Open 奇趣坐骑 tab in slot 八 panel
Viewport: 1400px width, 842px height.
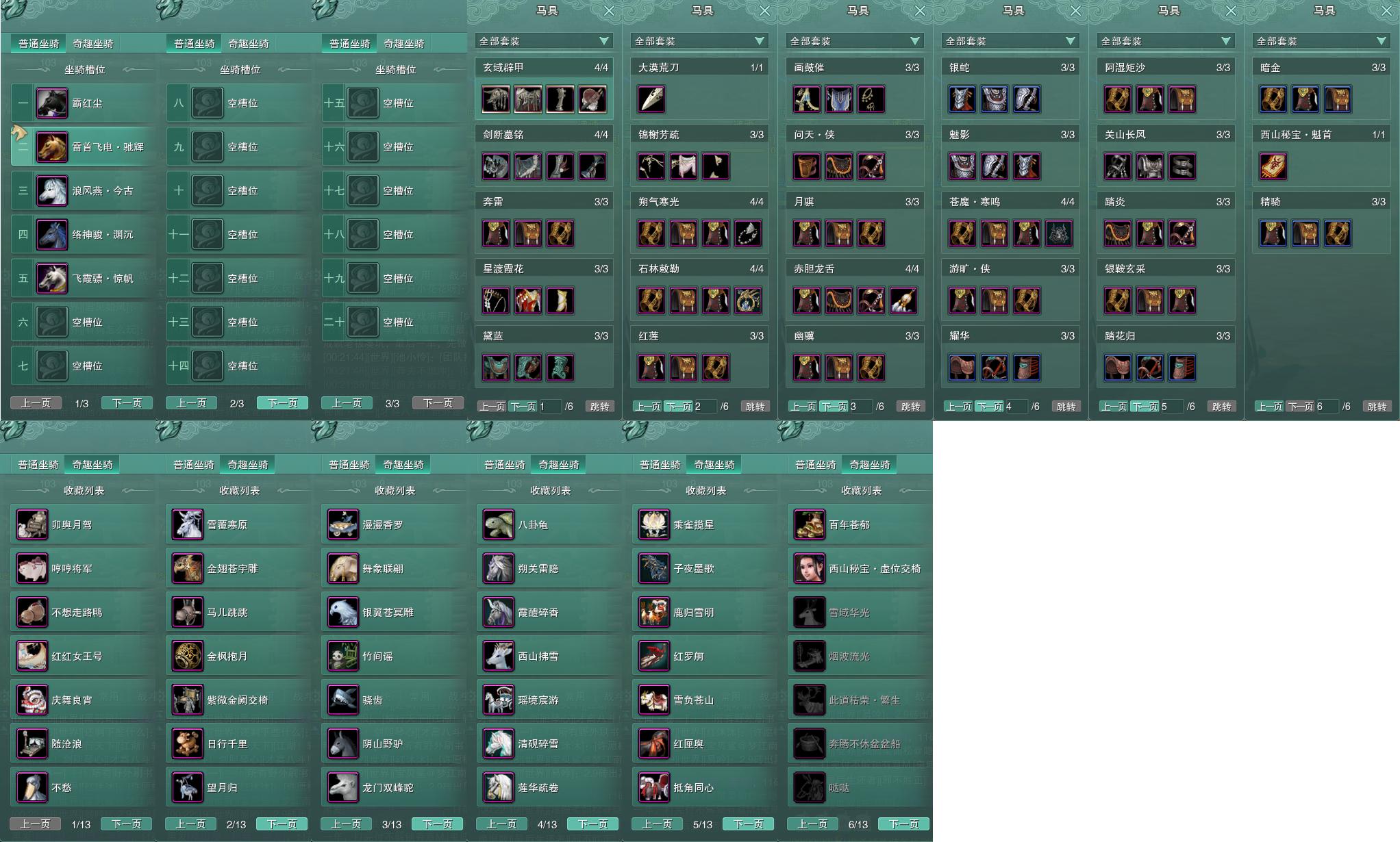249,44
